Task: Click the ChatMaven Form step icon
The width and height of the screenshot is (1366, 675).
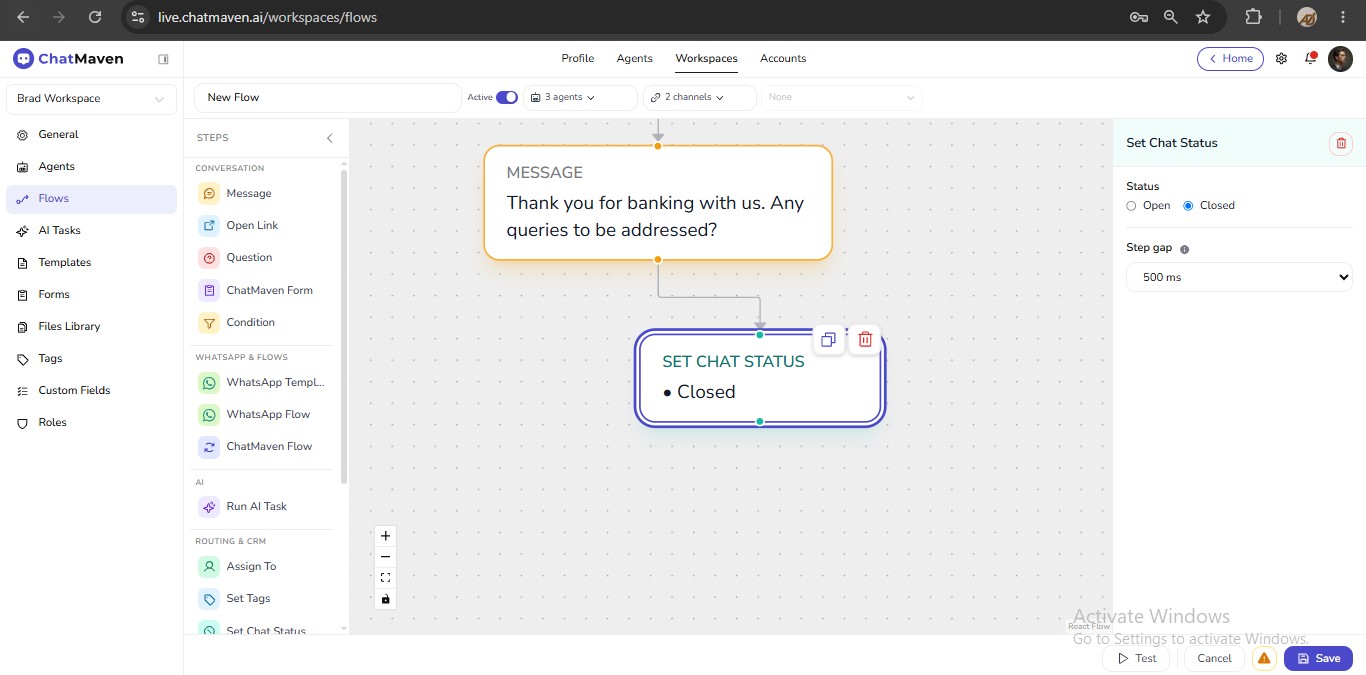Action: pyautogui.click(x=209, y=291)
